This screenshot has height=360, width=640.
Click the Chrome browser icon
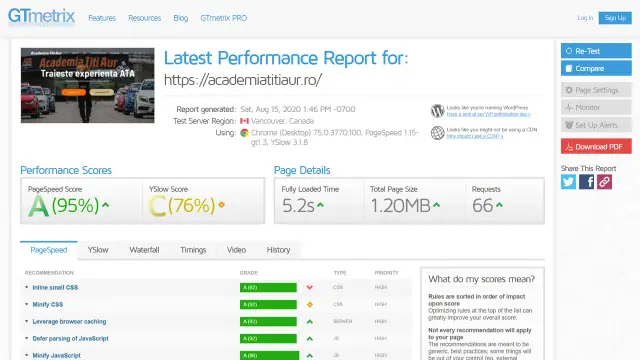pos(244,133)
